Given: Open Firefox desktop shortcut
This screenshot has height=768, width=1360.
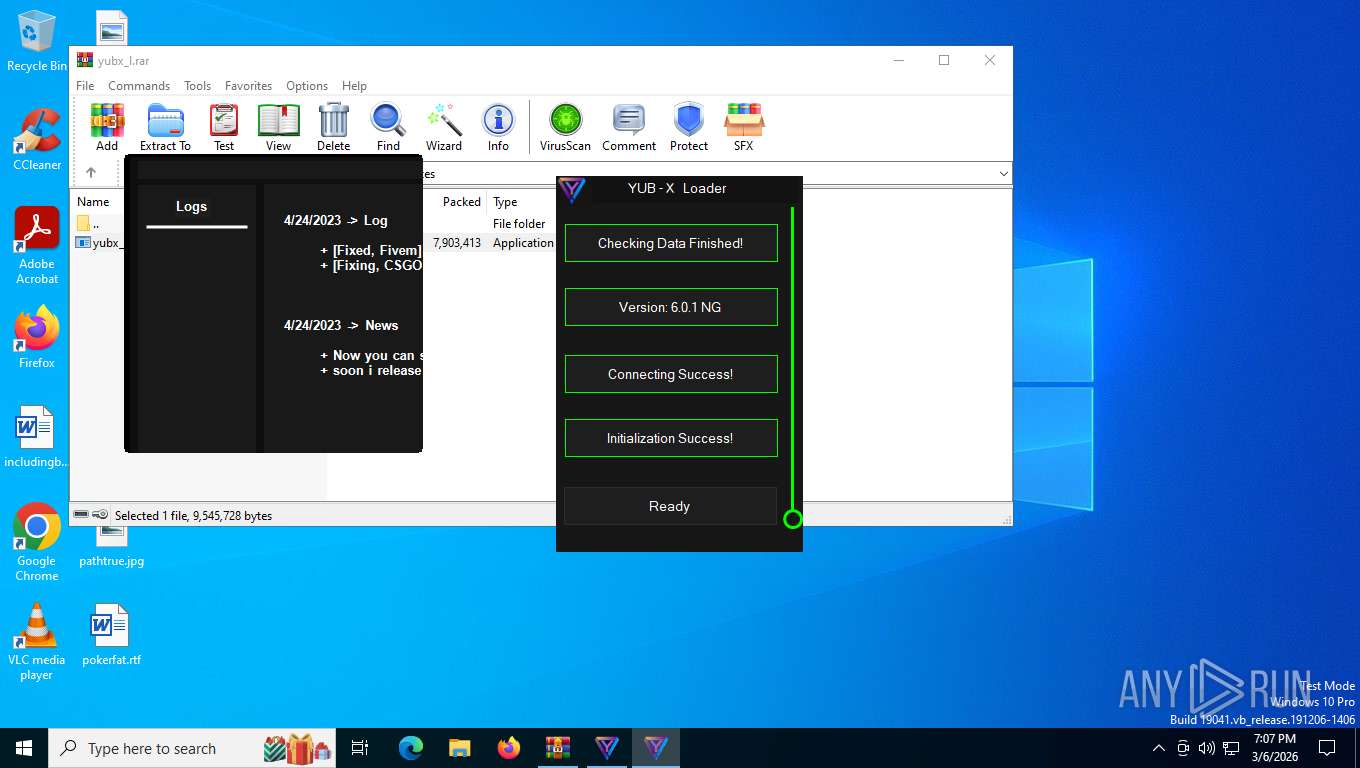Looking at the screenshot, I should click(x=37, y=337).
